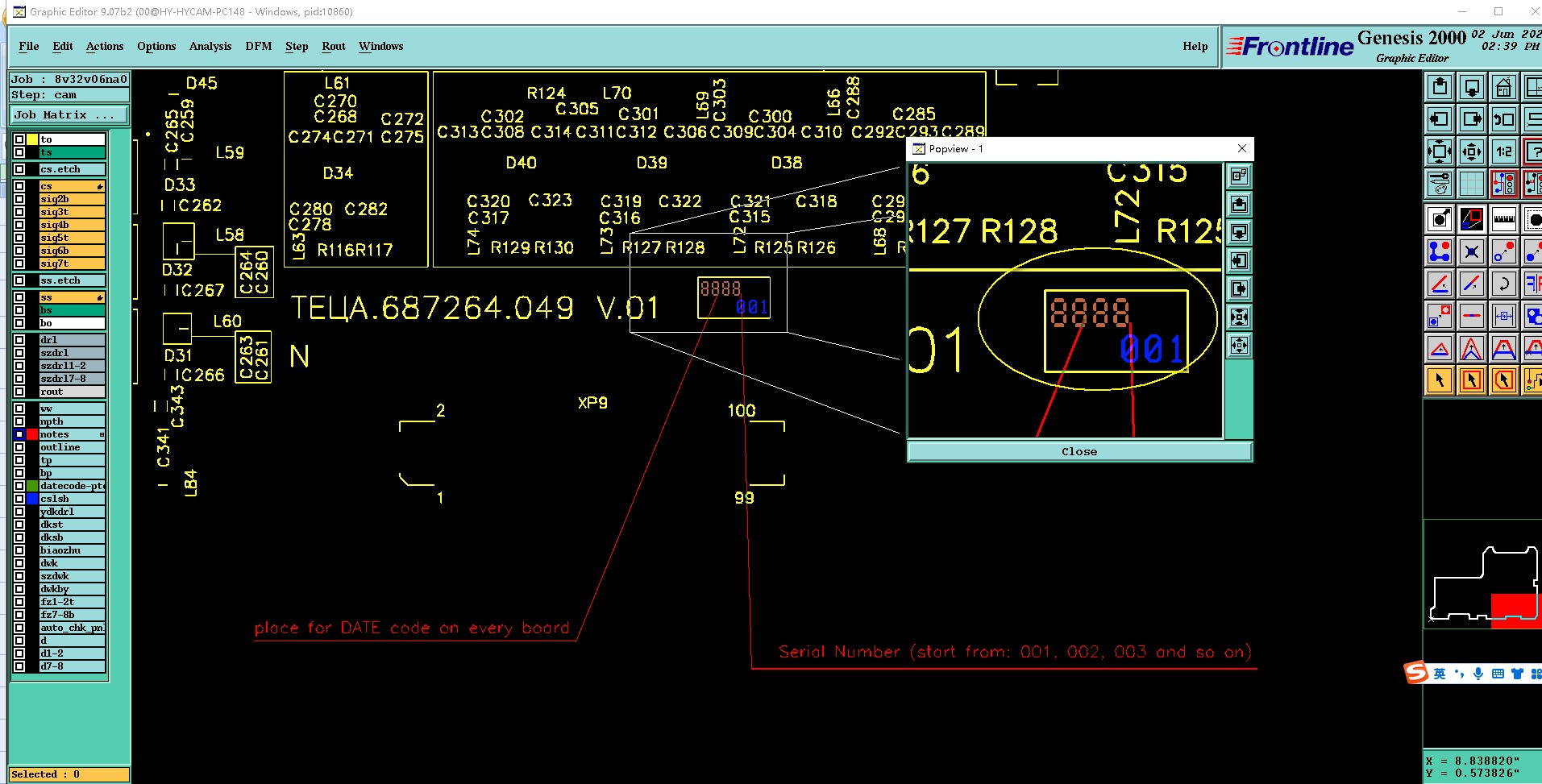Select the plain arrow pointer tool
The image size is (1542, 784).
[x=1440, y=380]
